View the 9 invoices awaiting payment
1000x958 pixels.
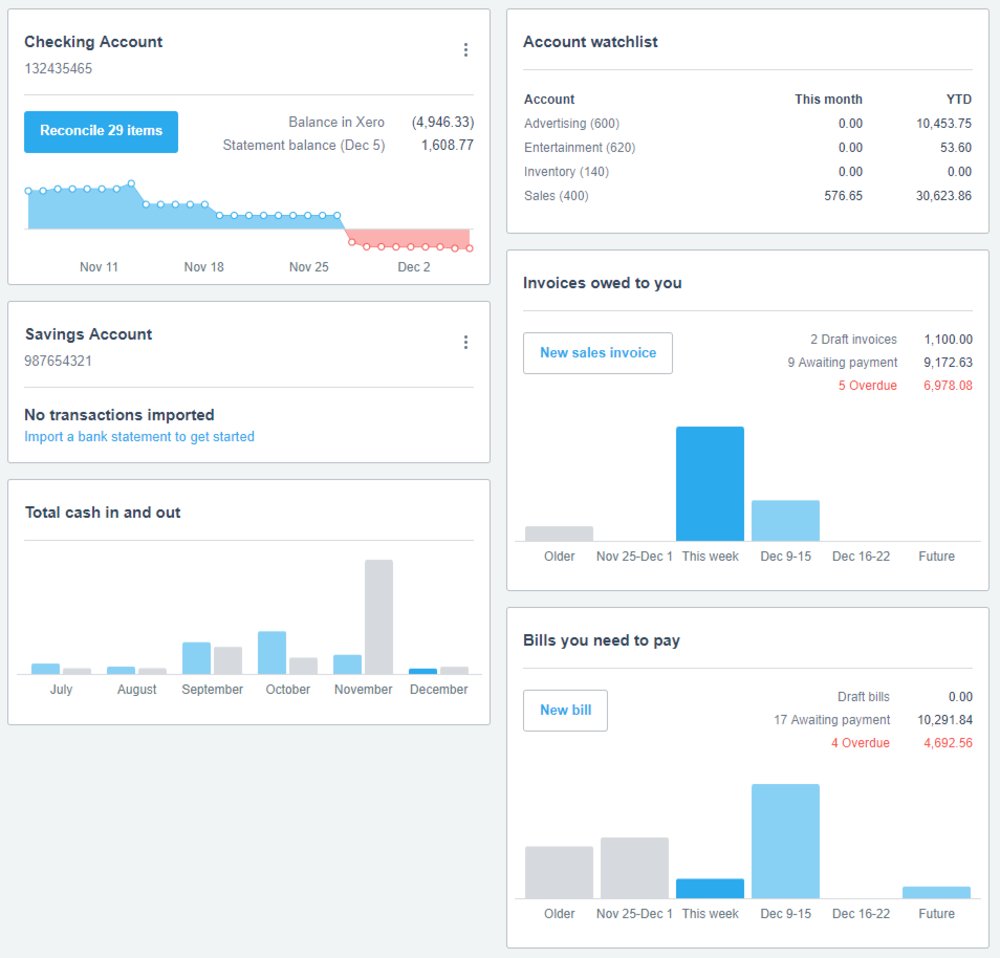click(841, 362)
